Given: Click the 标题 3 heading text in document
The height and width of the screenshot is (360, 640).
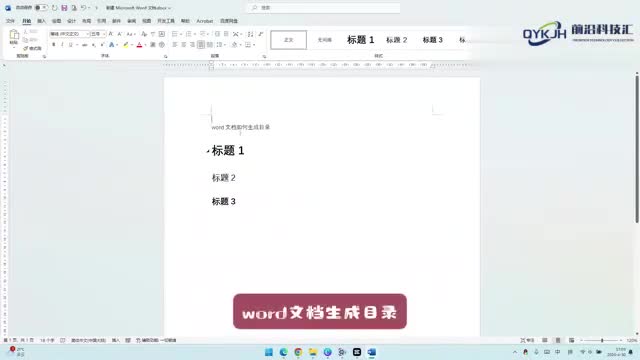Looking at the screenshot, I should [x=224, y=201].
